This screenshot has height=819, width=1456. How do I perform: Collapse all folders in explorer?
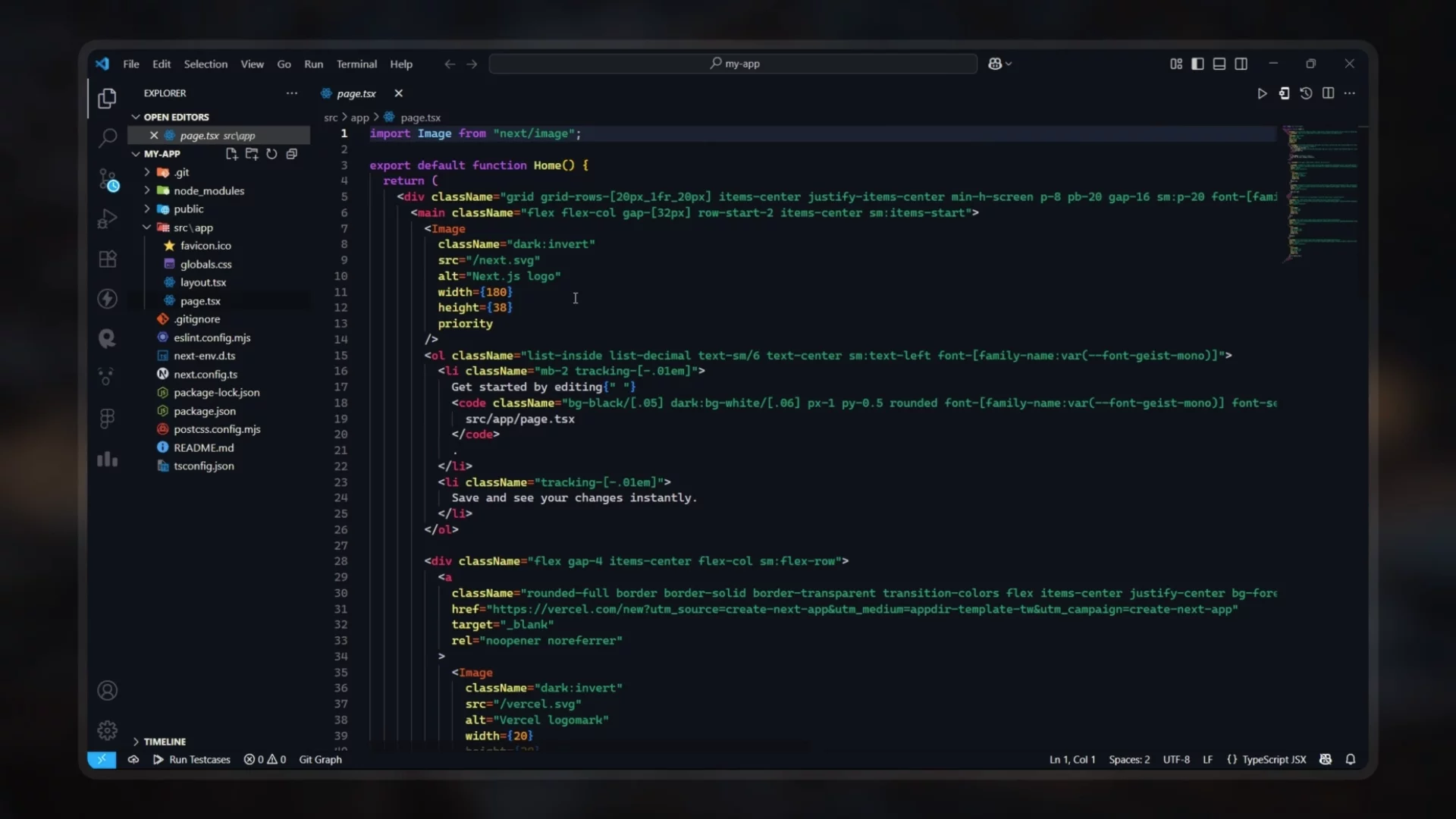(291, 154)
